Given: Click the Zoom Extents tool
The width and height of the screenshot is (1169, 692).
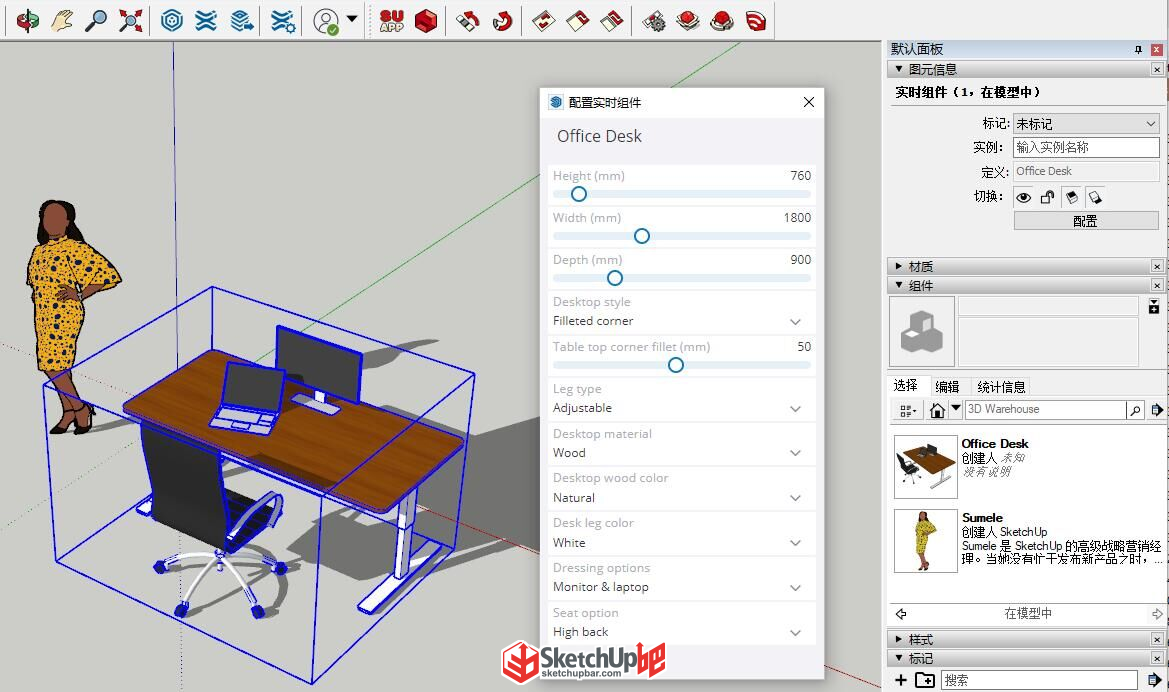Looking at the screenshot, I should click(x=130, y=20).
